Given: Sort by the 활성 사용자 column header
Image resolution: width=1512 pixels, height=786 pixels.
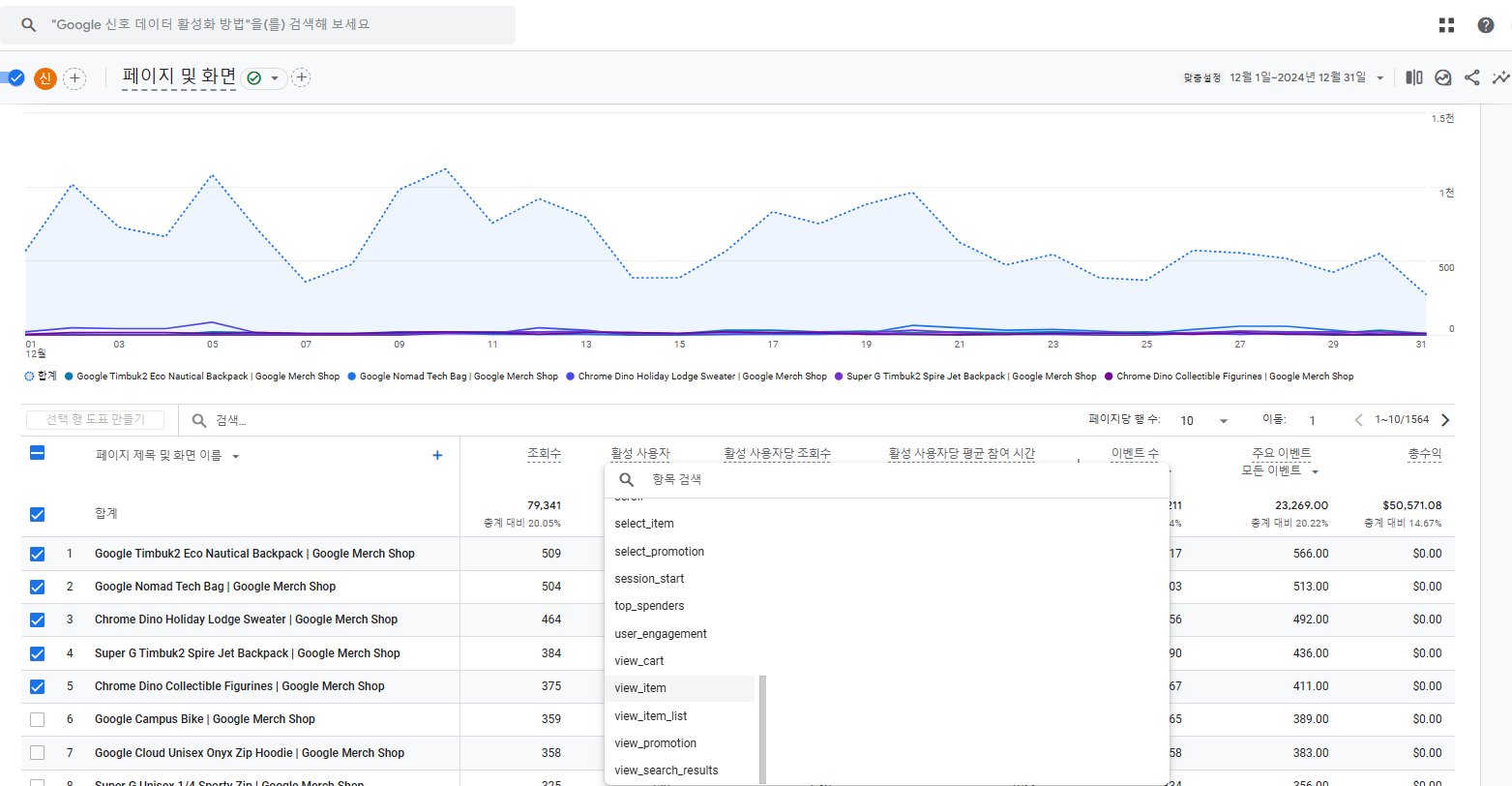Looking at the screenshot, I should point(639,453).
